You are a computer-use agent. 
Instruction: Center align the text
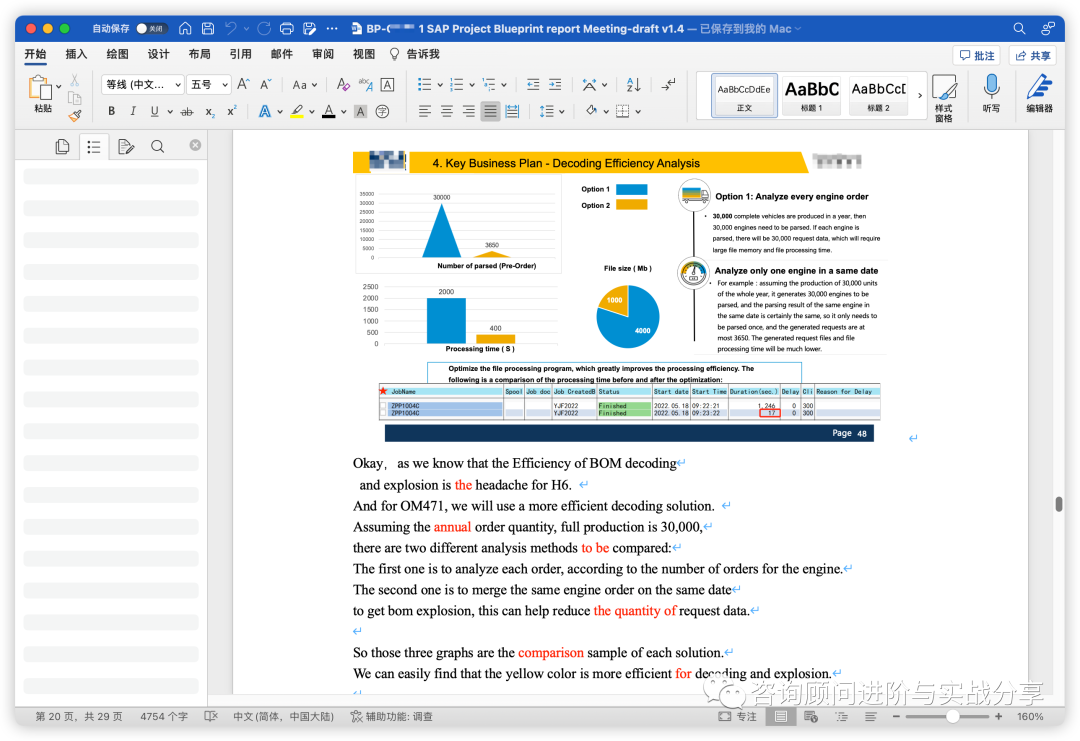[x=447, y=111]
